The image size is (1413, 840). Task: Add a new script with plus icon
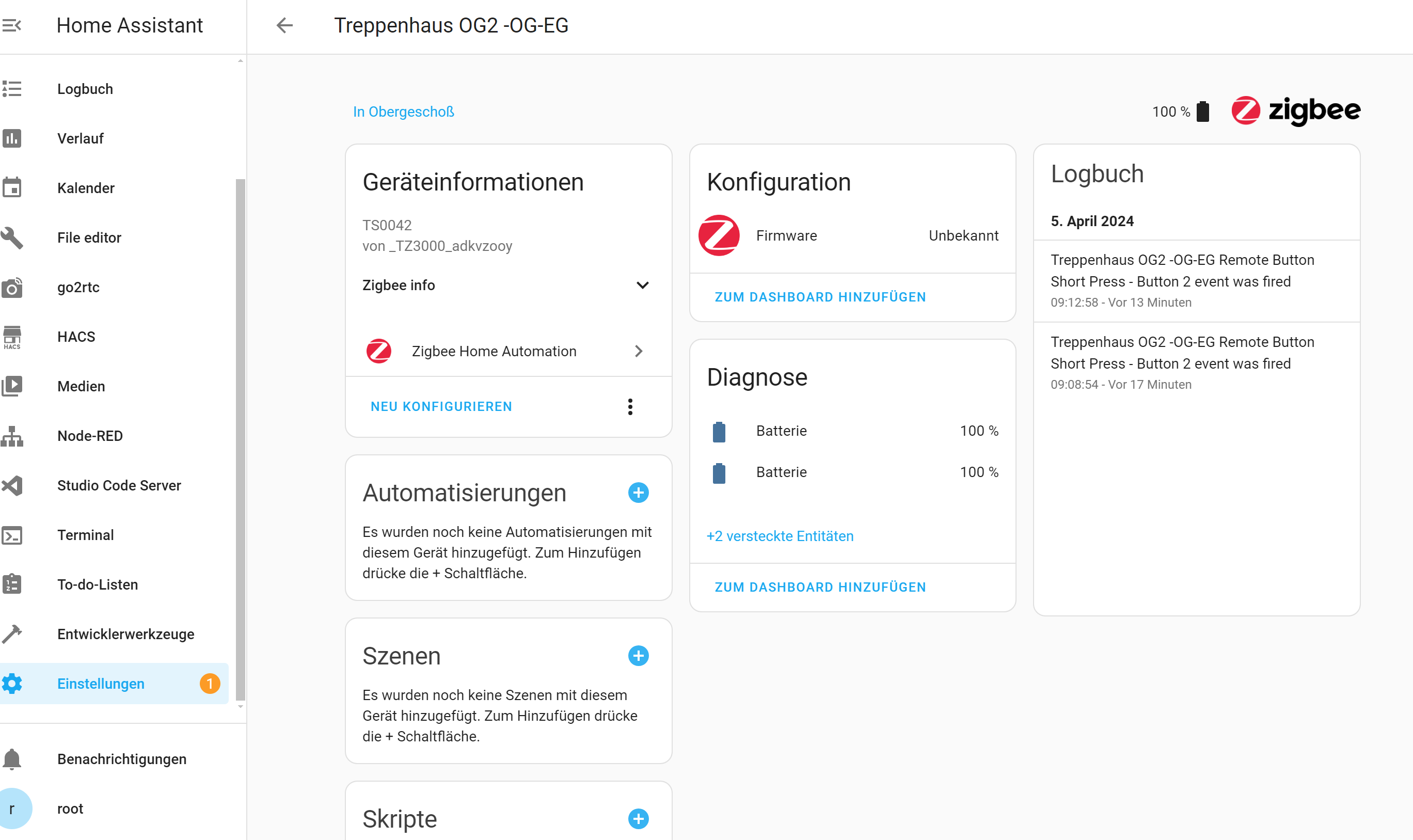(638, 818)
